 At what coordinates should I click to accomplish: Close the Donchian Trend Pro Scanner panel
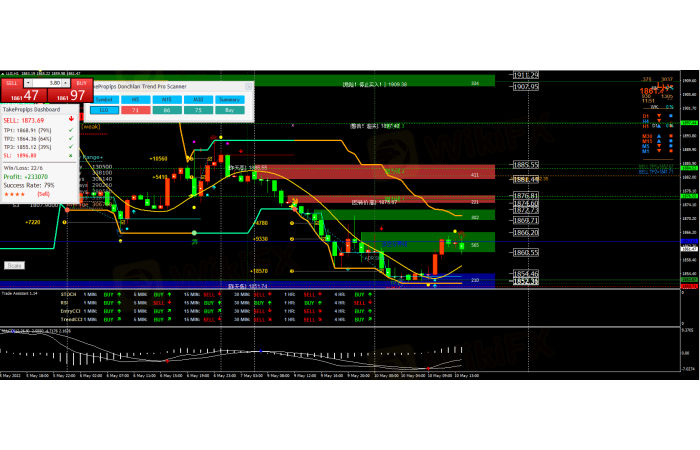point(250,87)
